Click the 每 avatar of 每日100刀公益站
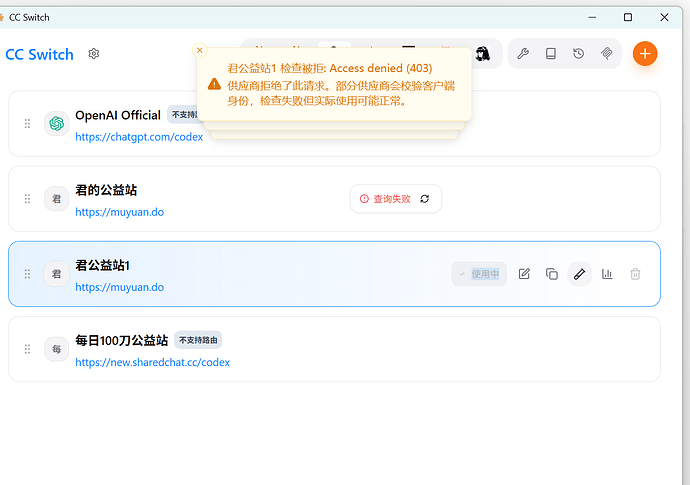This screenshot has width=690, height=485. pos(56,349)
